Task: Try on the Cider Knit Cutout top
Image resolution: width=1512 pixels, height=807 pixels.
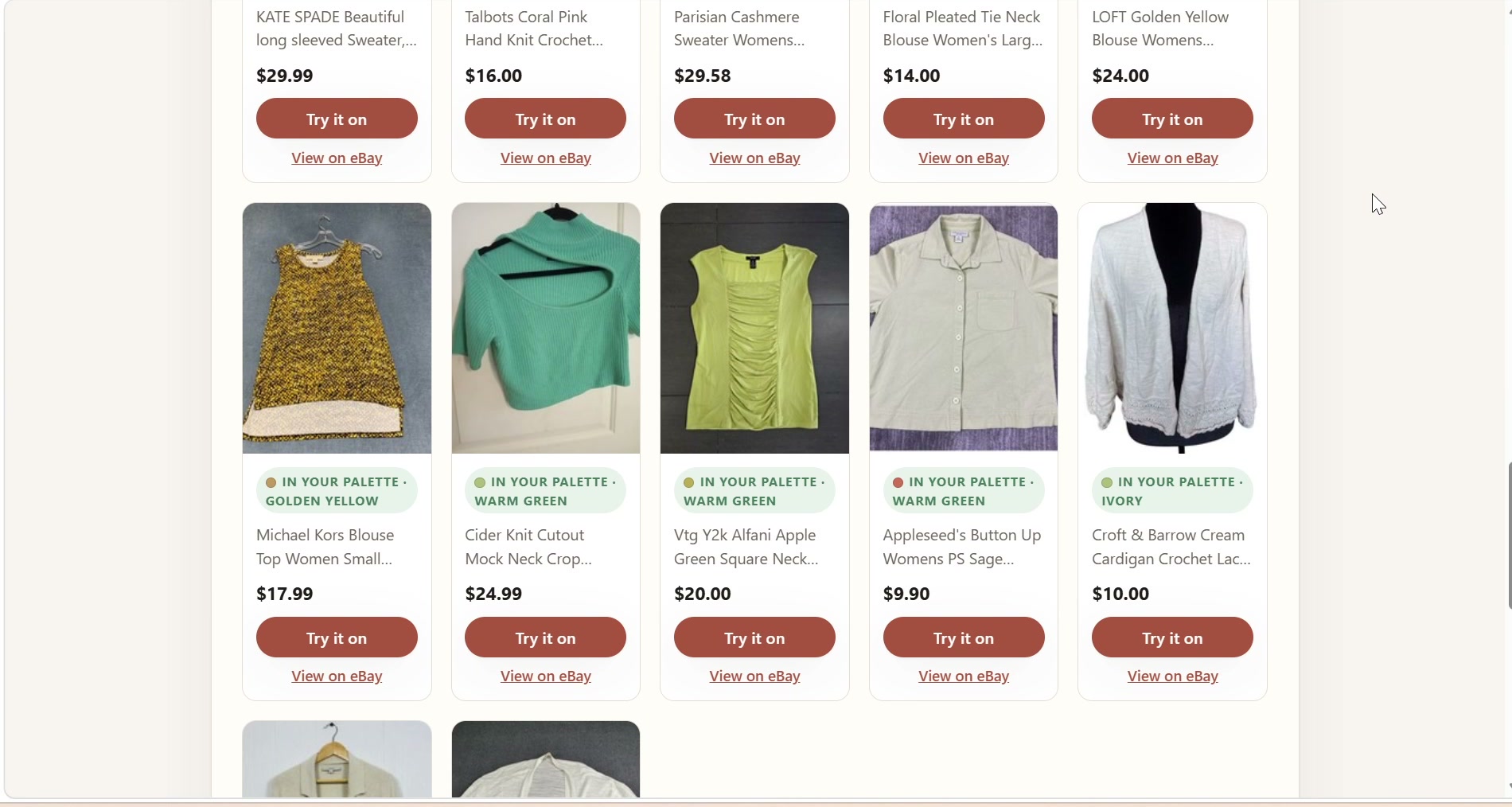Action: (545, 637)
